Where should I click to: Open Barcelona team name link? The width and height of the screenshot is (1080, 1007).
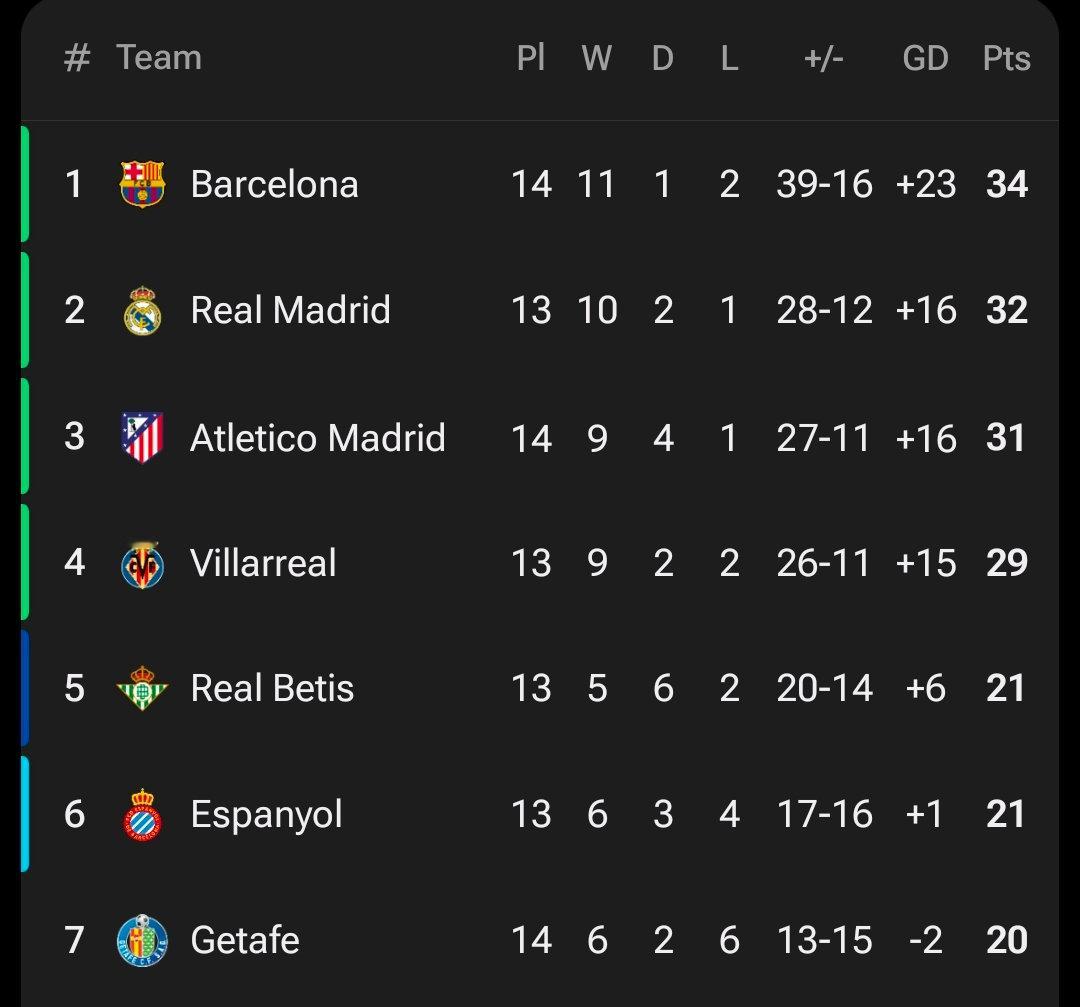274,184
